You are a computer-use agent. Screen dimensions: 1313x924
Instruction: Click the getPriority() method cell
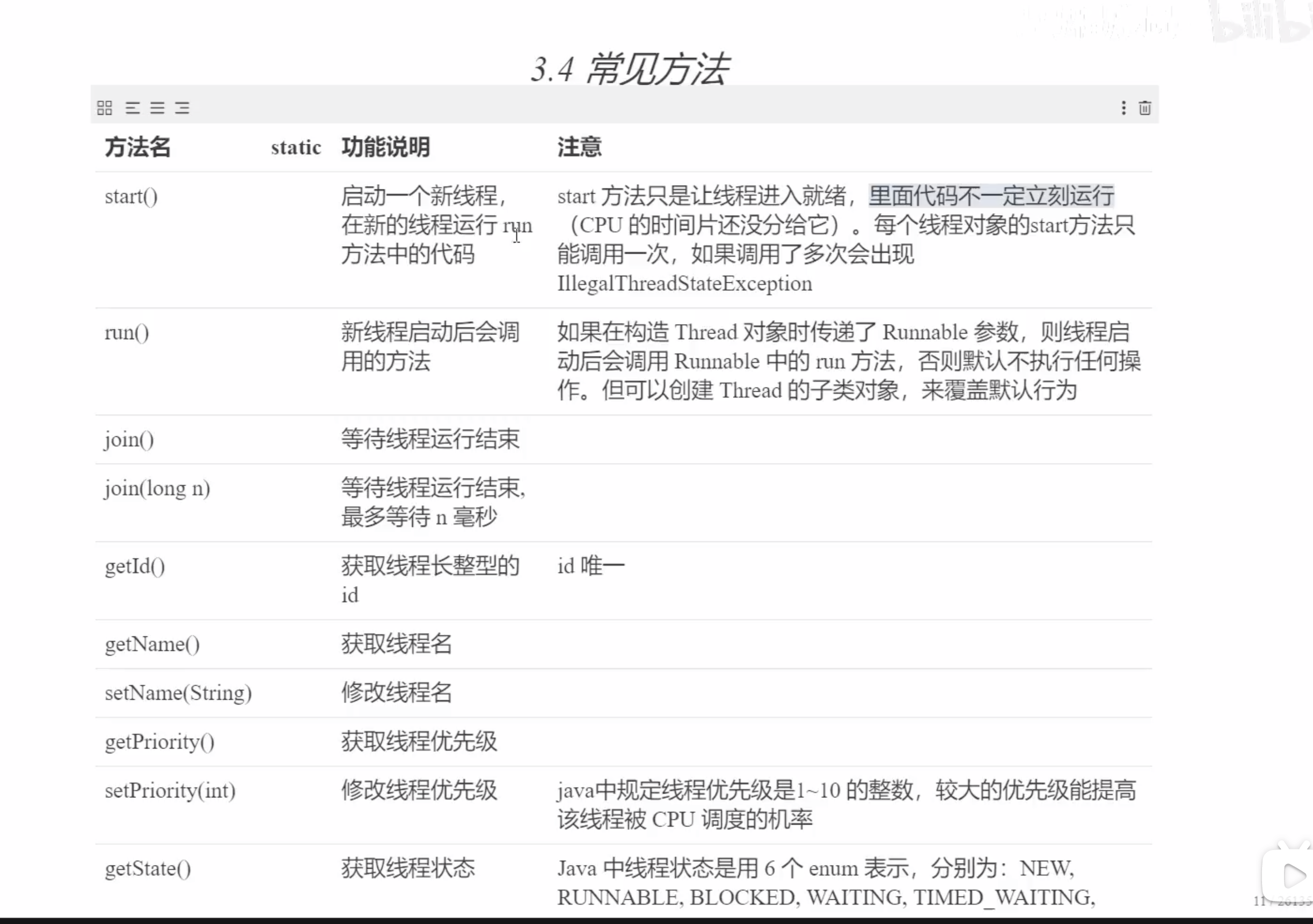[x=159, y=742]
